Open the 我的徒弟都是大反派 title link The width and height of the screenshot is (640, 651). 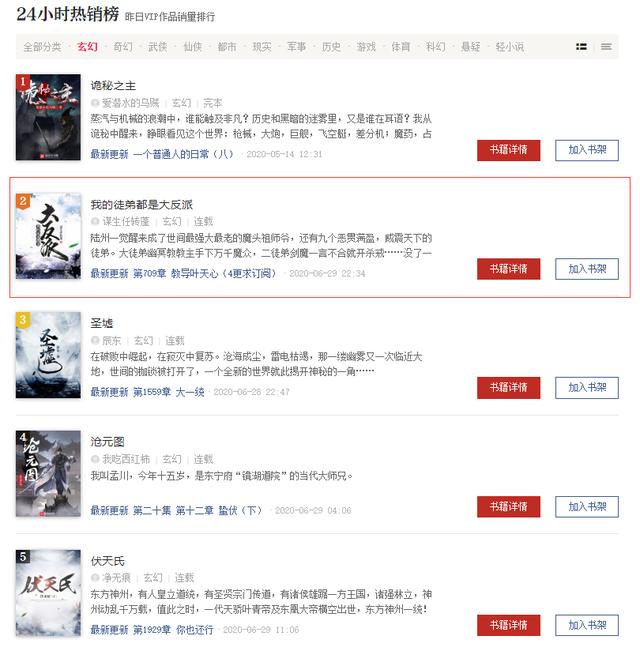pyautogui.click(x=142, y=204)
